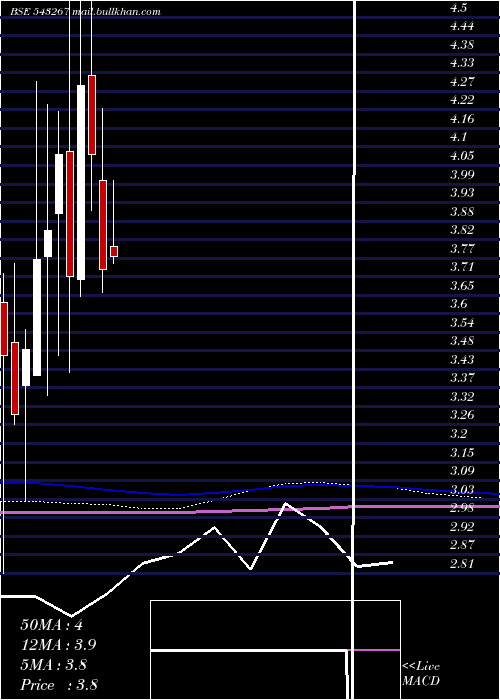The height and width of the screenshot is (700, 500).
Task: Click the 4.27 price axis label
Action: point(462,82)
